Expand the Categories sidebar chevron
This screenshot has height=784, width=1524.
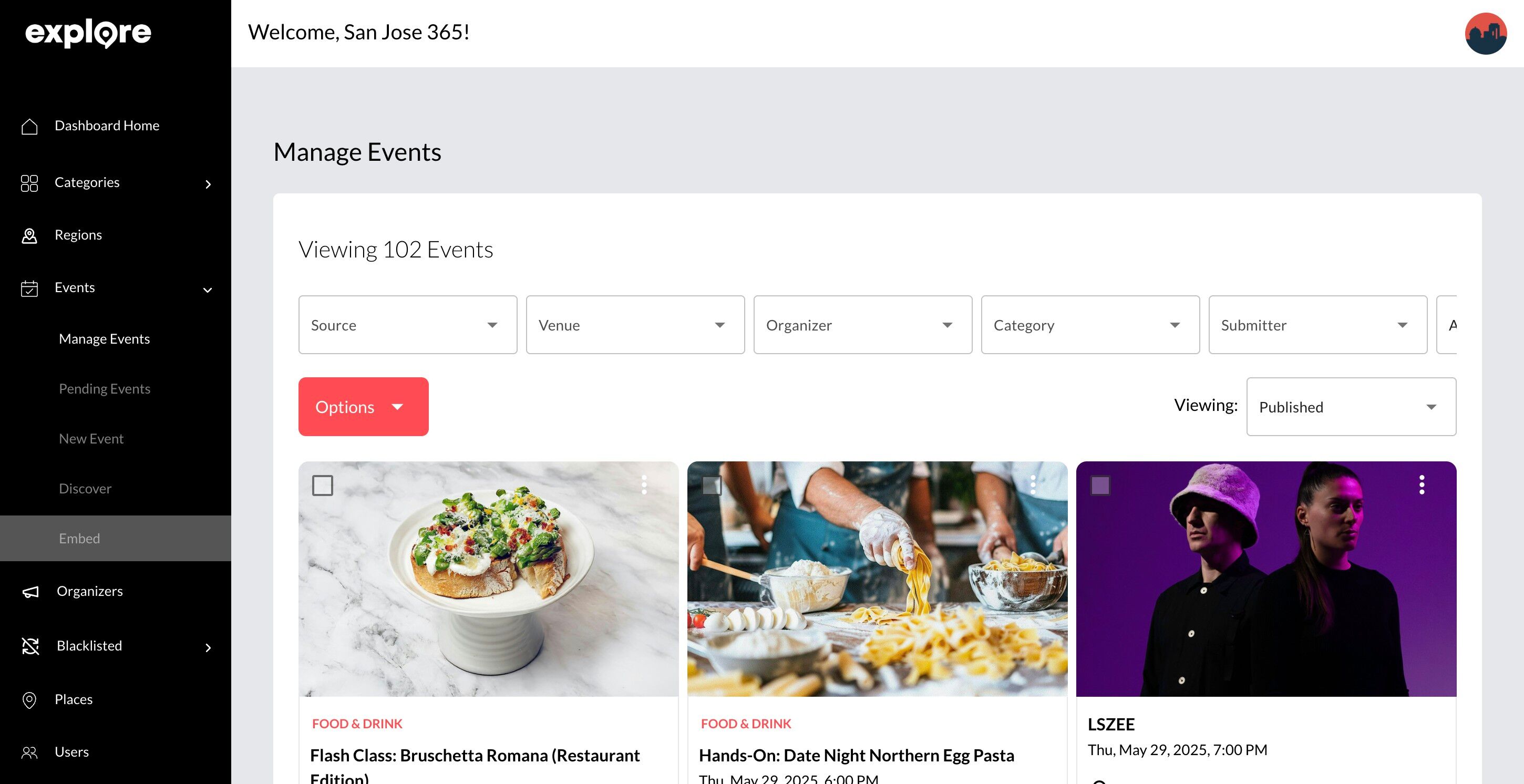(208, 184)
